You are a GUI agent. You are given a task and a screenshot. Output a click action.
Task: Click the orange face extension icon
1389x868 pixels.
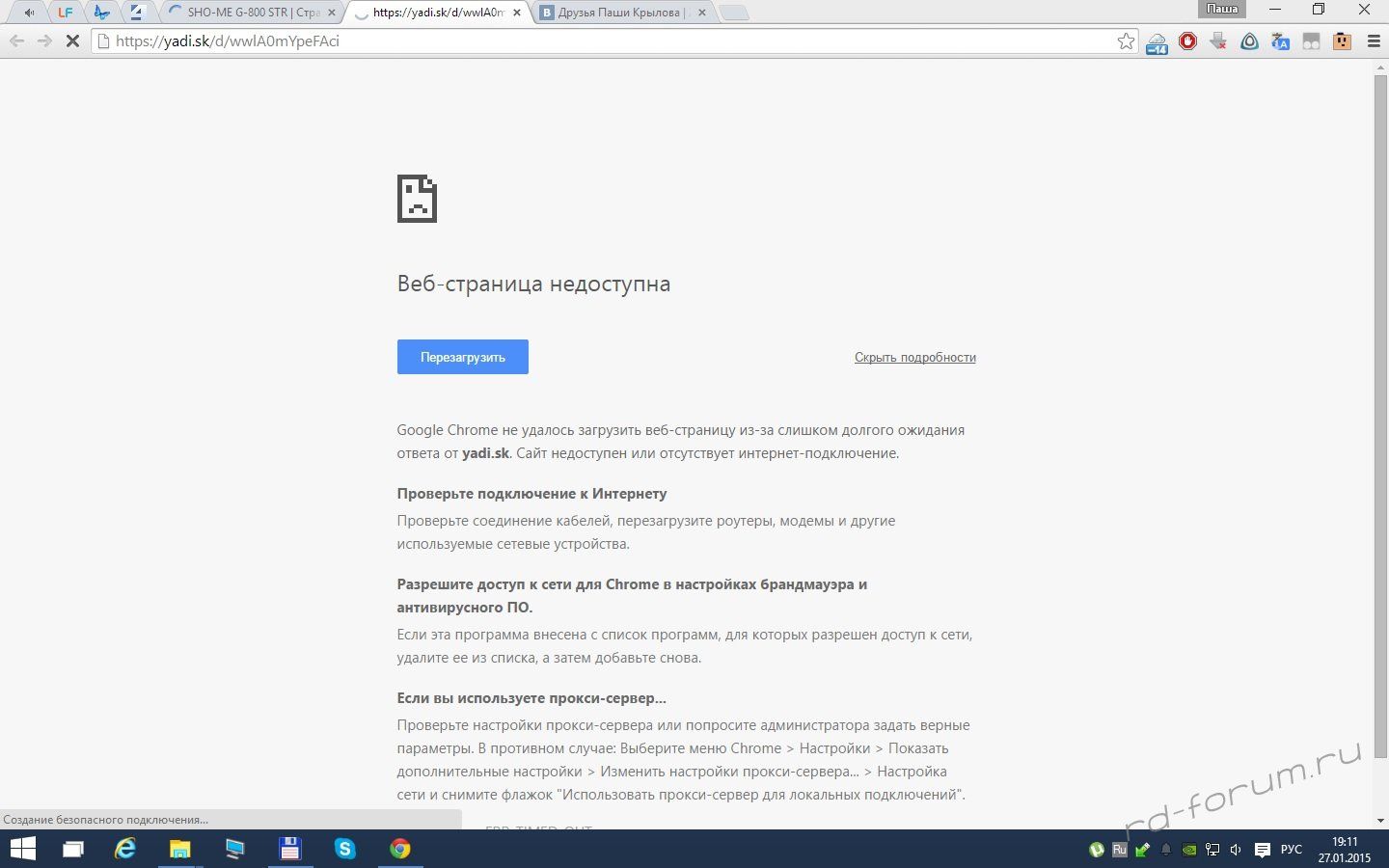1342,41
